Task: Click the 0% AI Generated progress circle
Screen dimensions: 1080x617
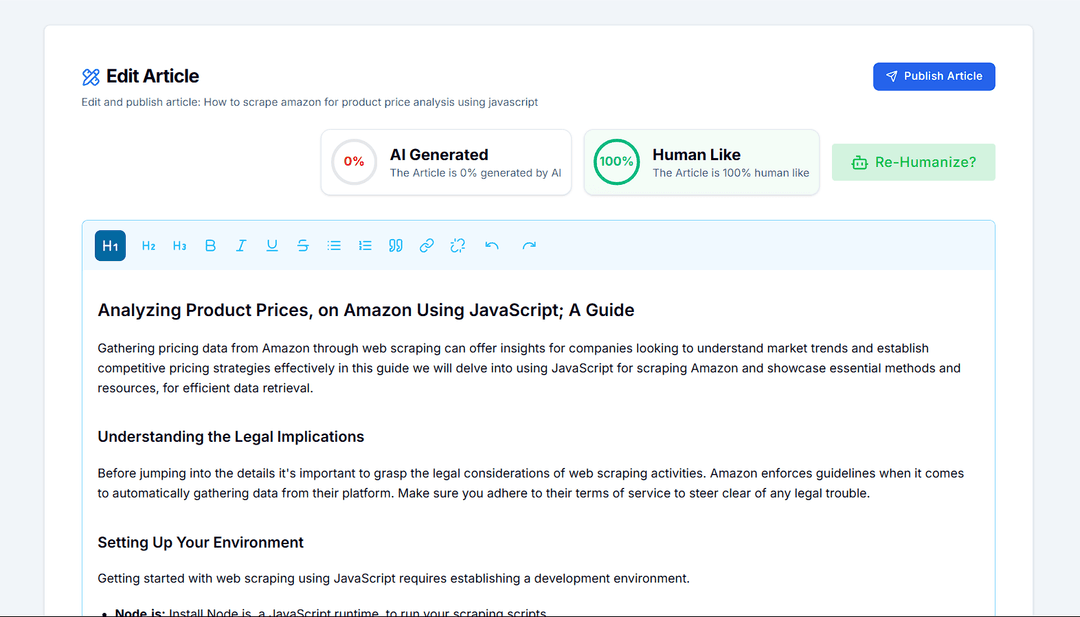Action: tap(354, 162)
